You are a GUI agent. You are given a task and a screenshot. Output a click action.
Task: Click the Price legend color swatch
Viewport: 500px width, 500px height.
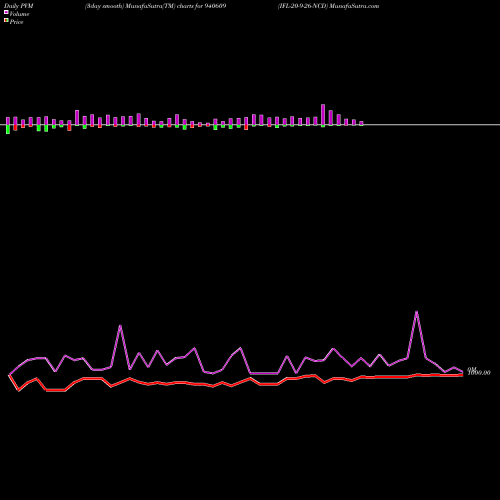click(x=6, y=21)
